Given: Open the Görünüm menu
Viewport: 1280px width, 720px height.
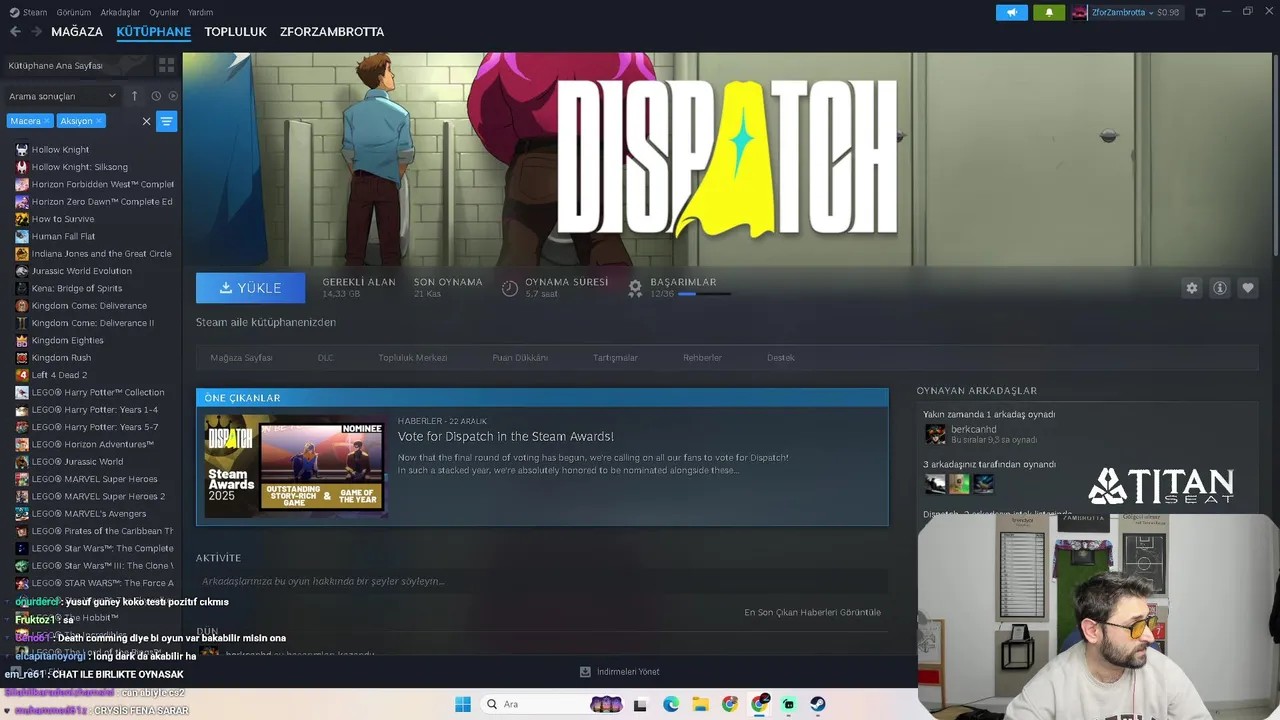Looking at the screenshot, I should 74,12.
